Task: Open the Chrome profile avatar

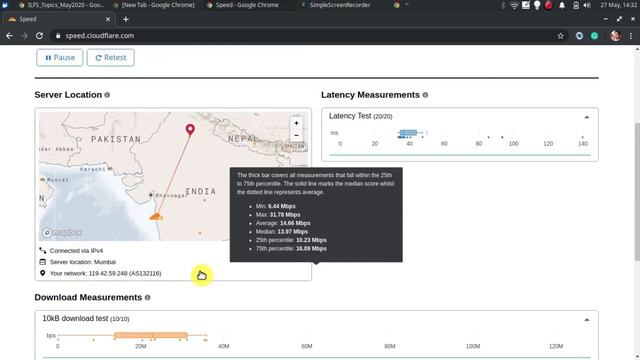Action: pos(615,36)
